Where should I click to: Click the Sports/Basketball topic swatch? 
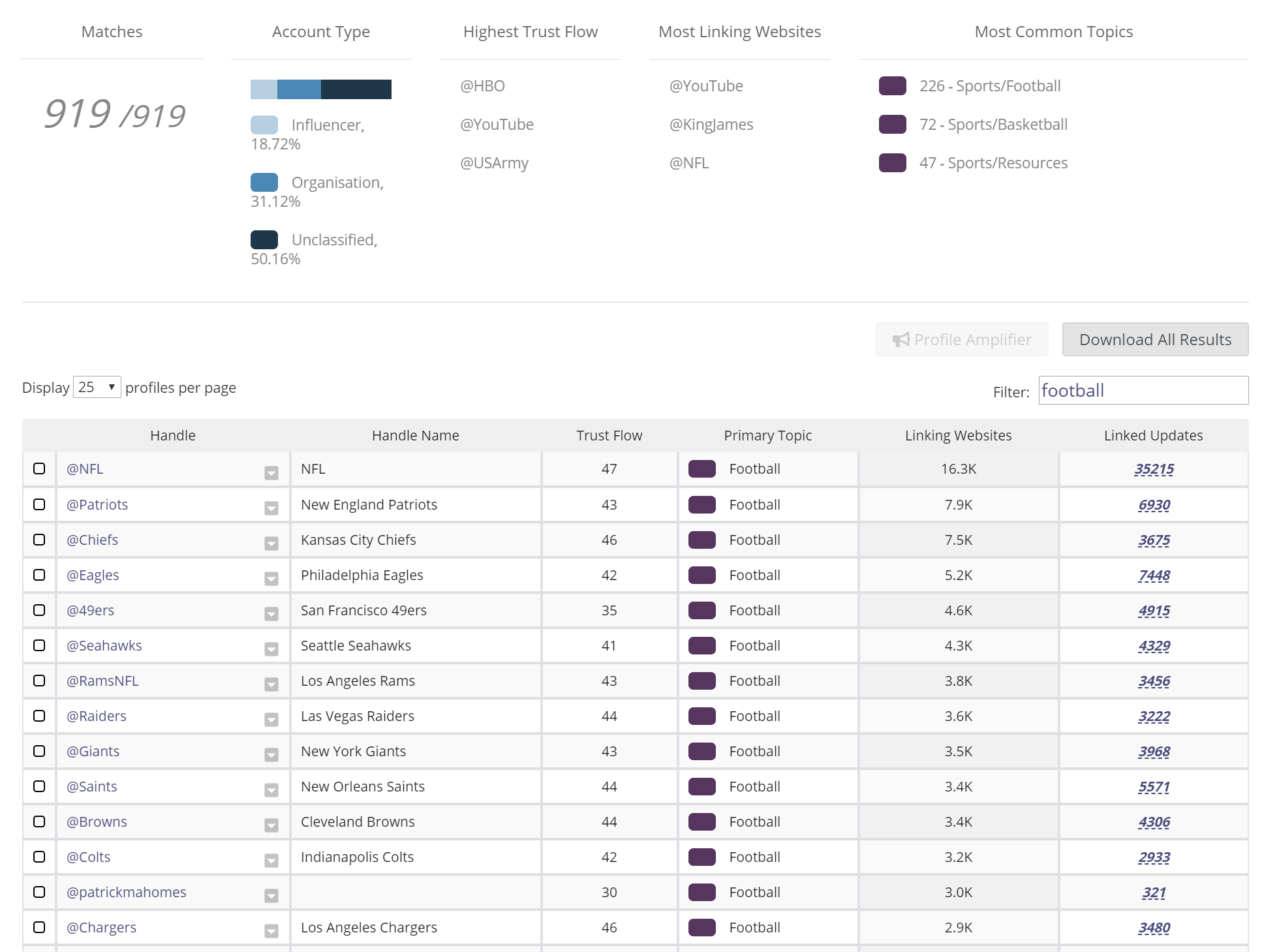893,124
